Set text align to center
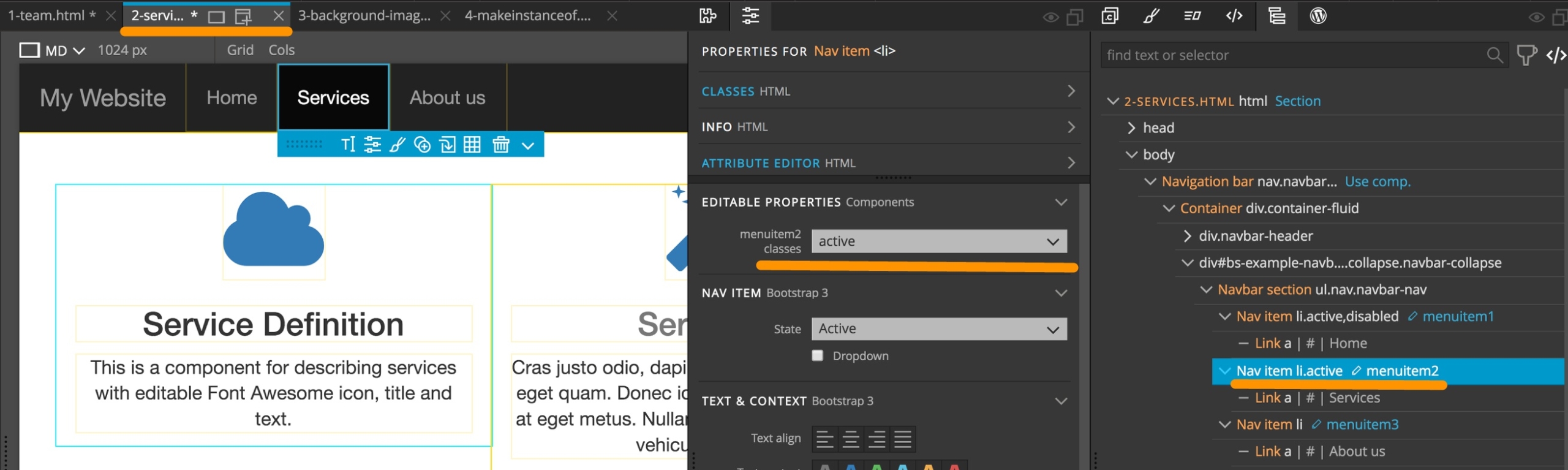 (x=851, y=439)
